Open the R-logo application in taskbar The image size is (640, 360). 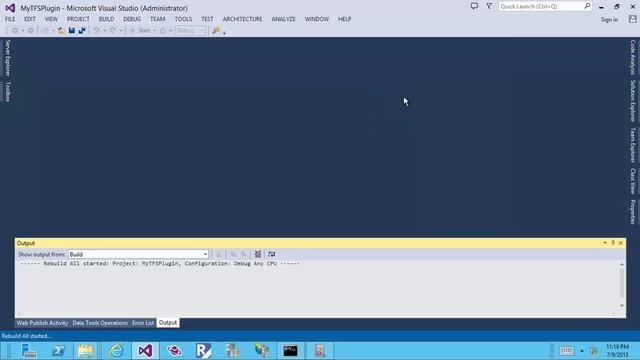pyautogui.click(x=203, y=351)
